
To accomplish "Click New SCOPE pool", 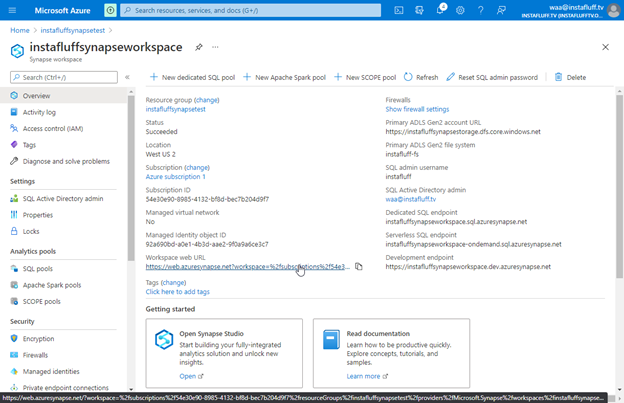I will (365, 77).
